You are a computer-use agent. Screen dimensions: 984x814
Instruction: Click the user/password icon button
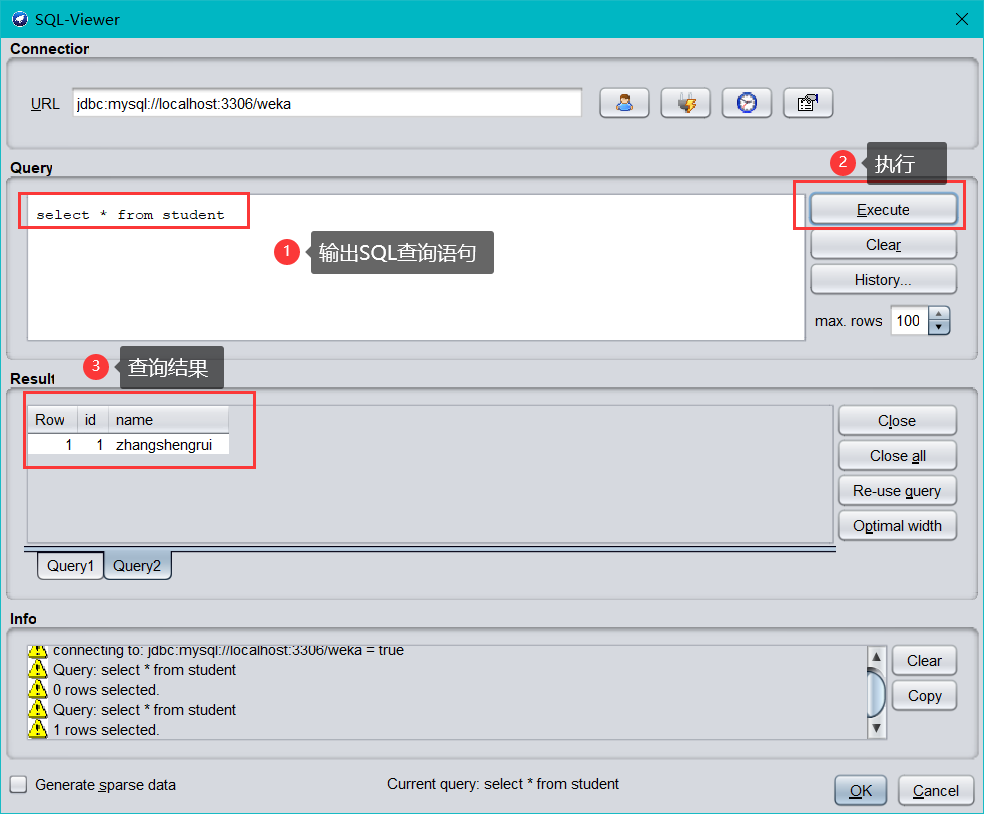pyautogui.click(x=624, y=103)
